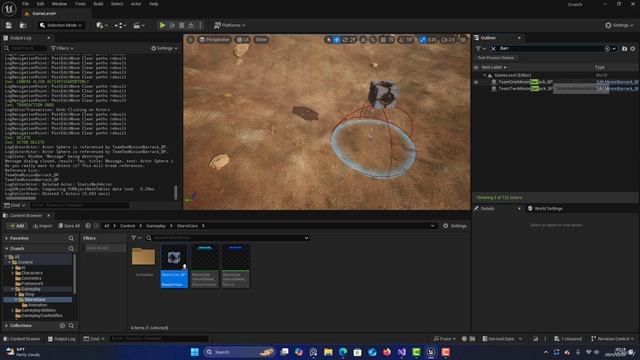Open the Content Drawer from the status bar
This screenshot has width=640, height=360.
pyautogui.click(x=22, y=339)
